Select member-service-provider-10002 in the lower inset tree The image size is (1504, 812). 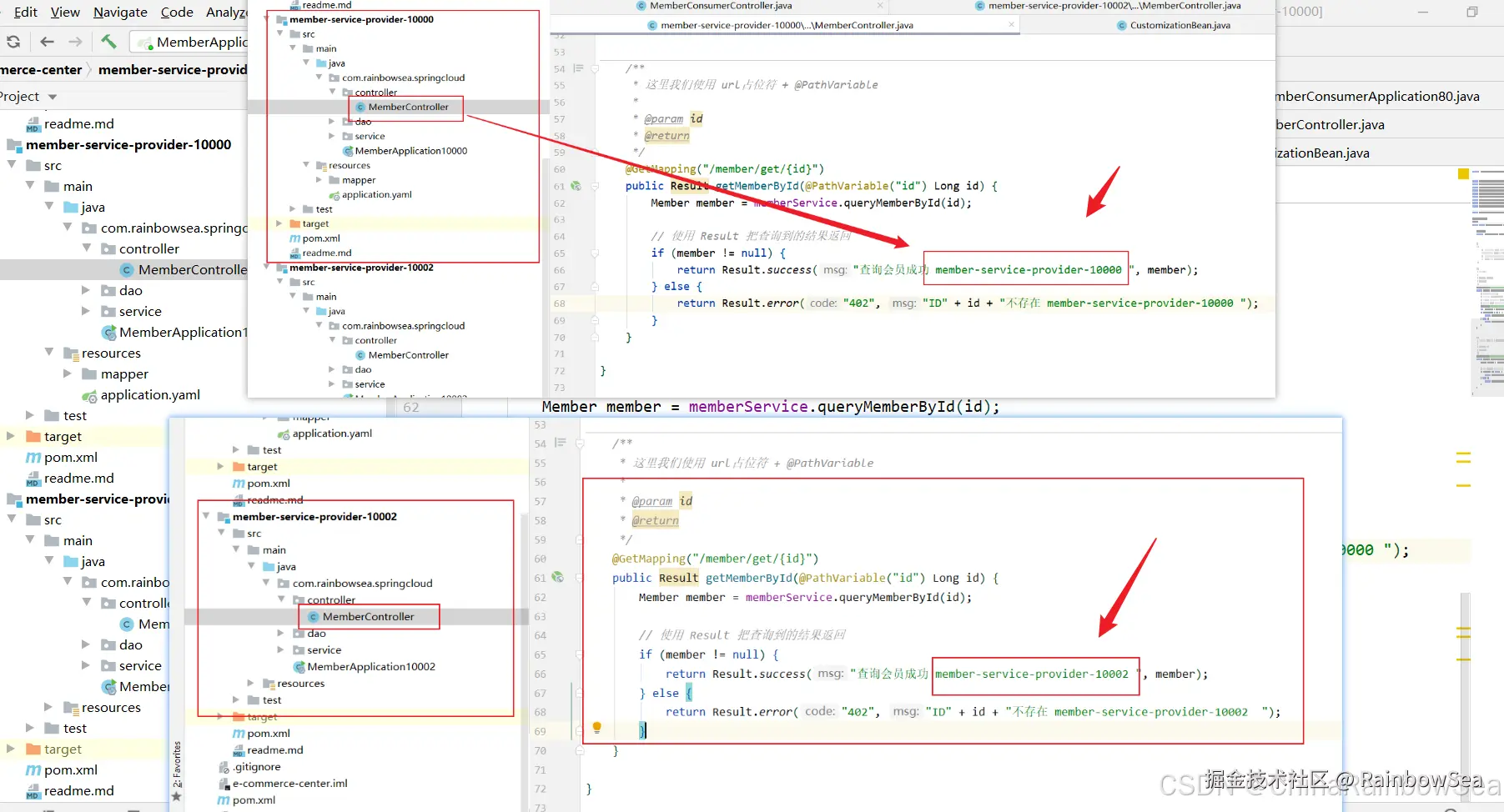pos(314,517)
